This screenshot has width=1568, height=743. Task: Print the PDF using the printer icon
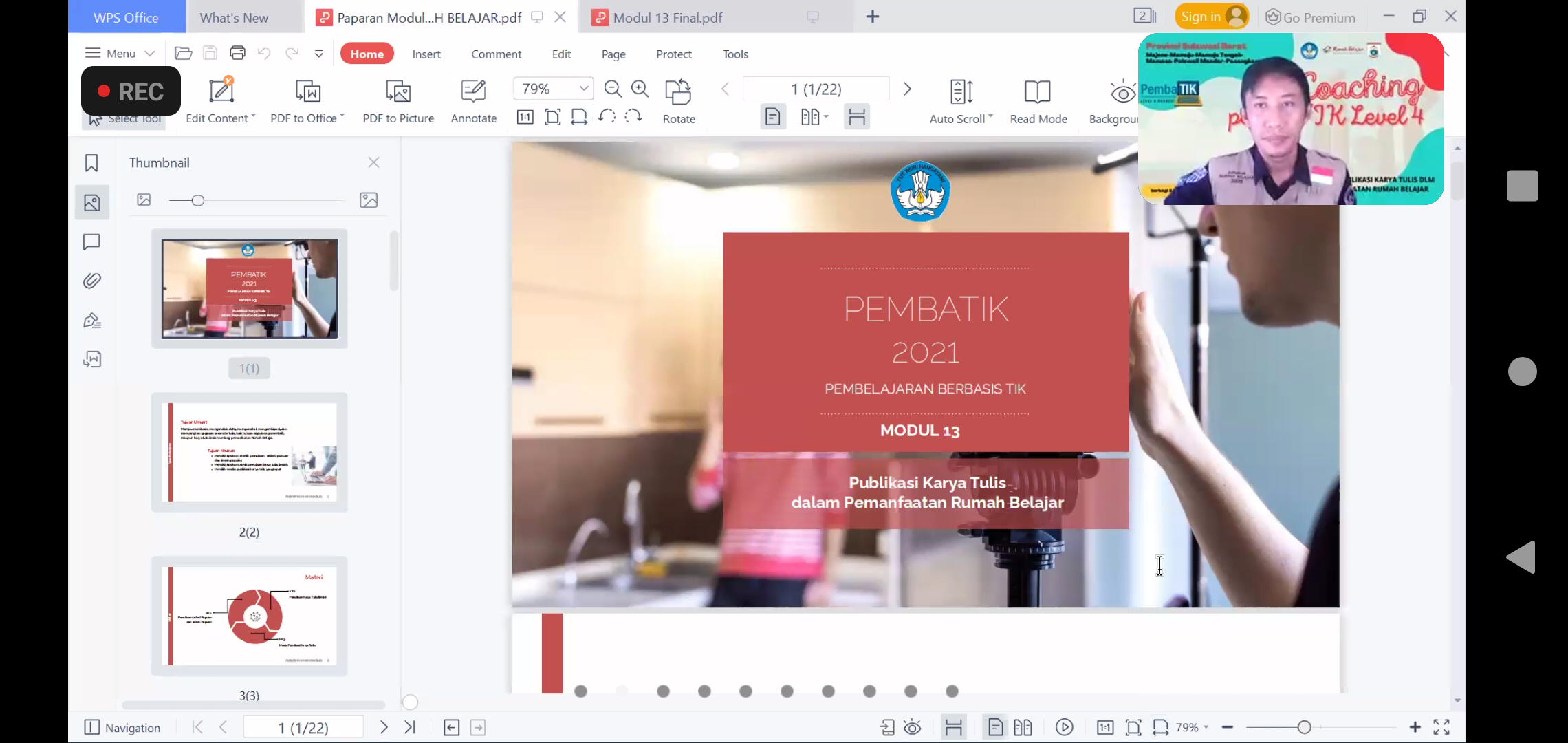[x=237, y=53]
